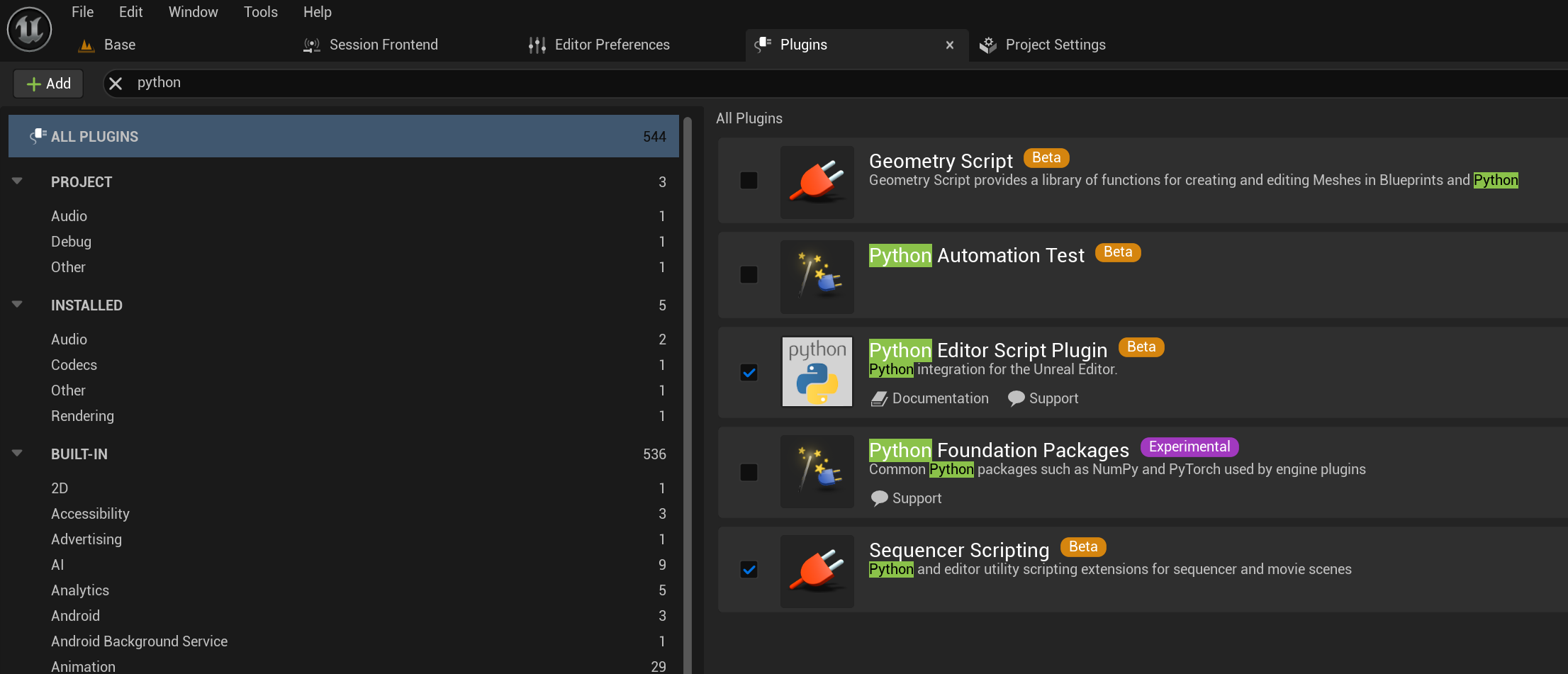The image size is (1568, 674).
Task: Click the Base tab icon
Action: coord(86,45)
